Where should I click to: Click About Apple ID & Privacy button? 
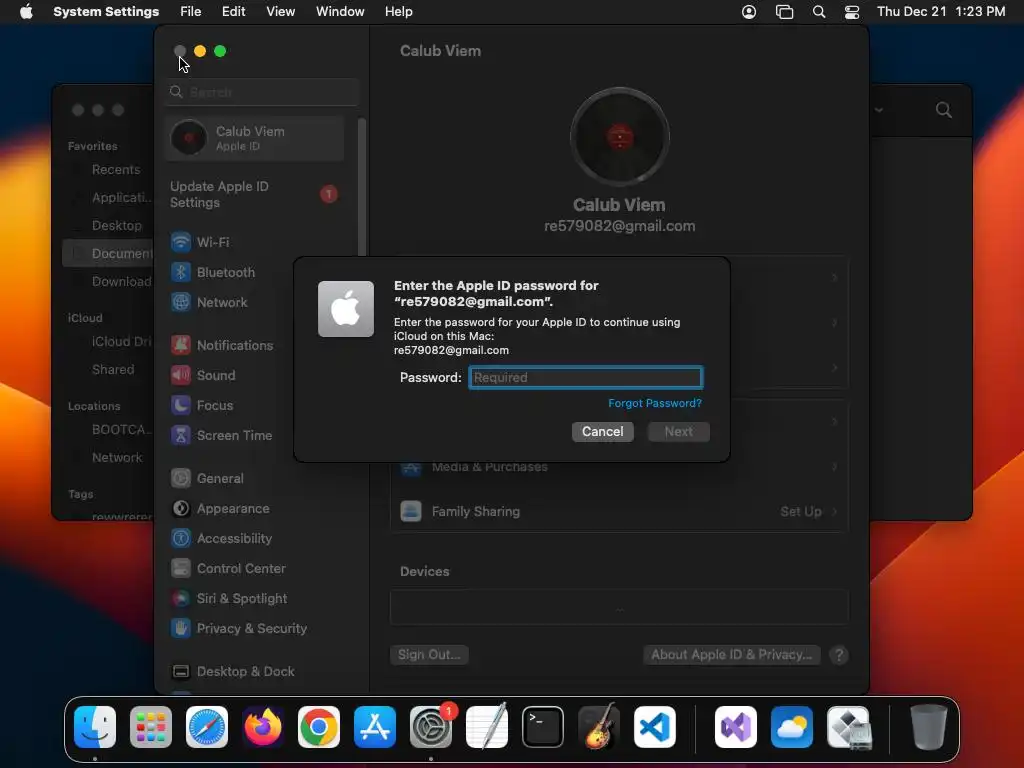click(731, 654)
